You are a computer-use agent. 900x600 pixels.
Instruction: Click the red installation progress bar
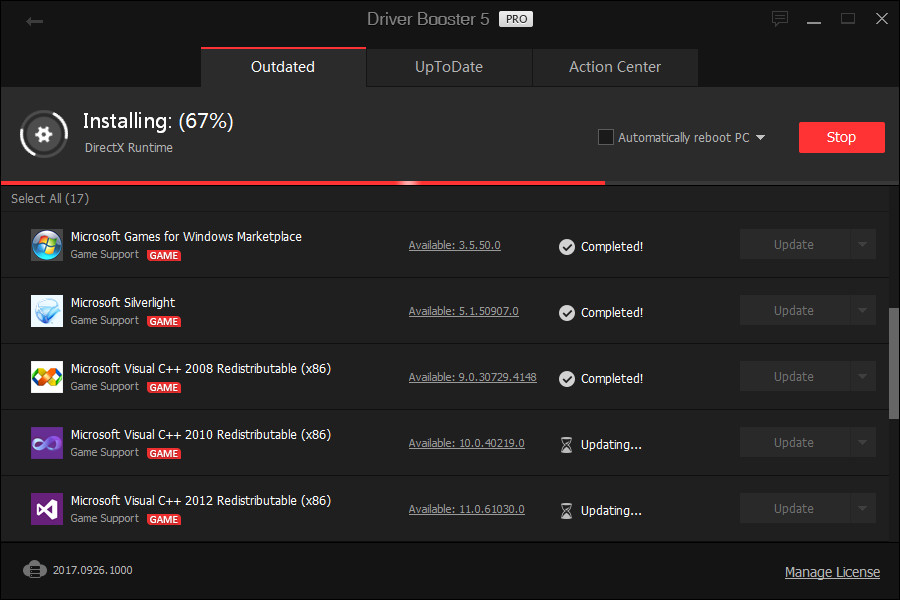[300, 182]
